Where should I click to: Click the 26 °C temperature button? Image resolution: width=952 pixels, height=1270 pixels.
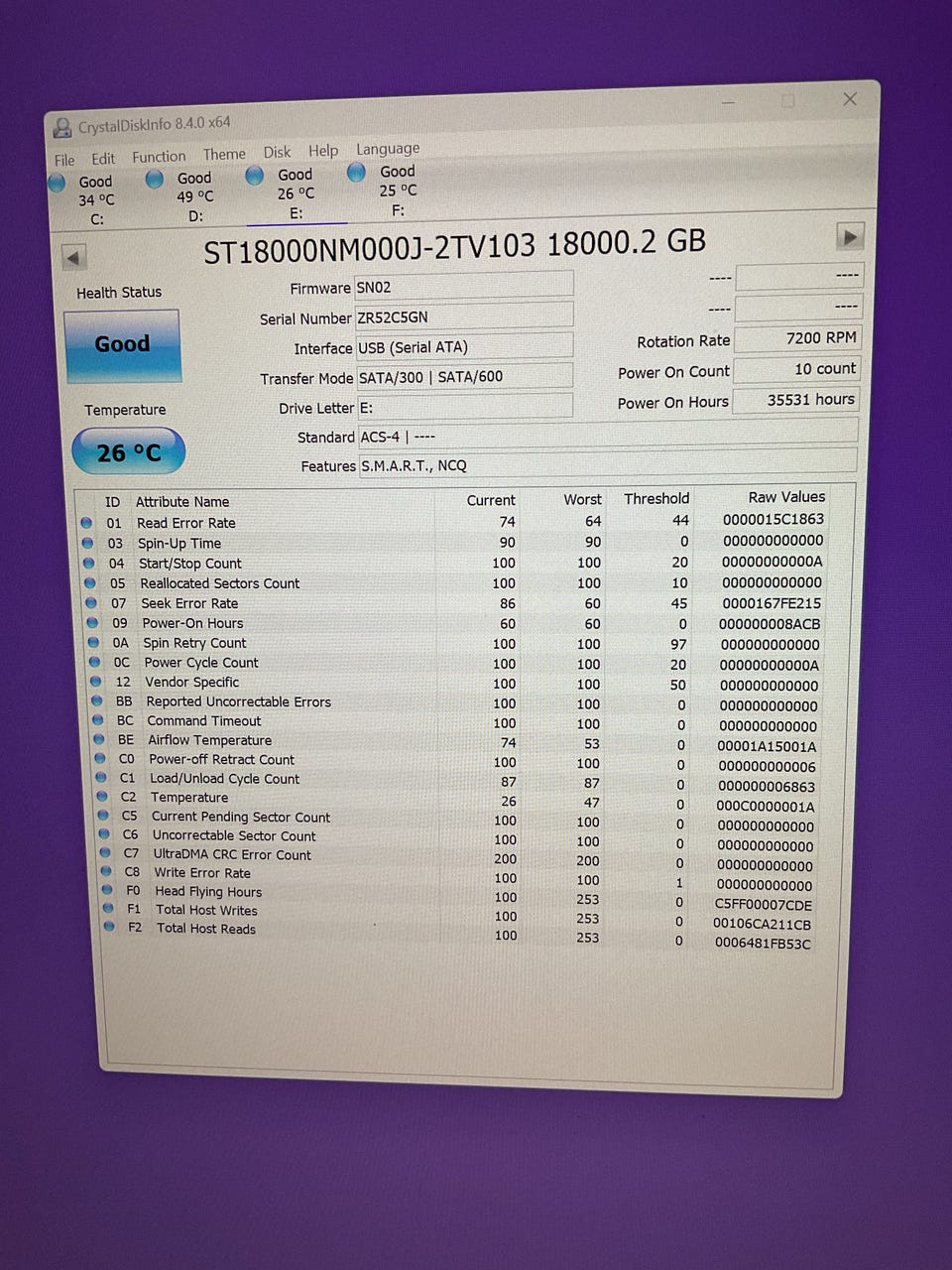[128, 452]
